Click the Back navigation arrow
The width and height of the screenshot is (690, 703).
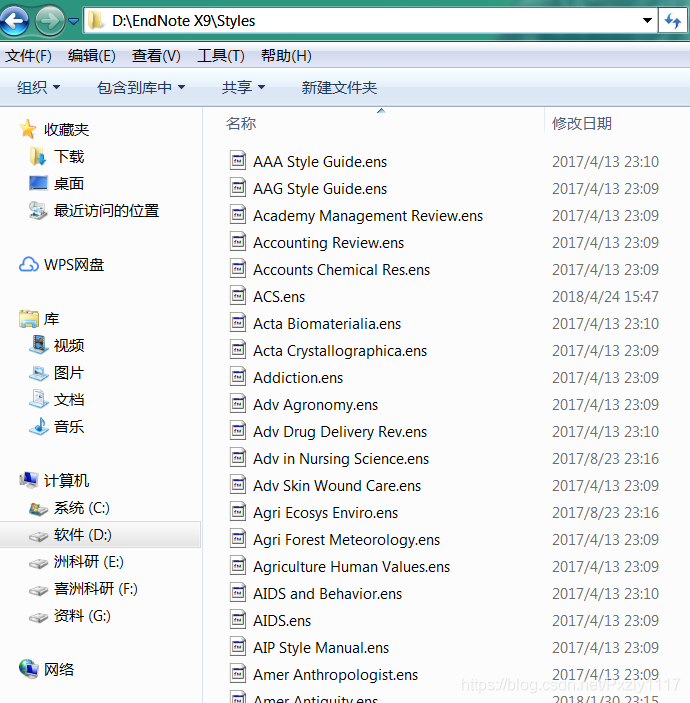click(x=14, y=20)
